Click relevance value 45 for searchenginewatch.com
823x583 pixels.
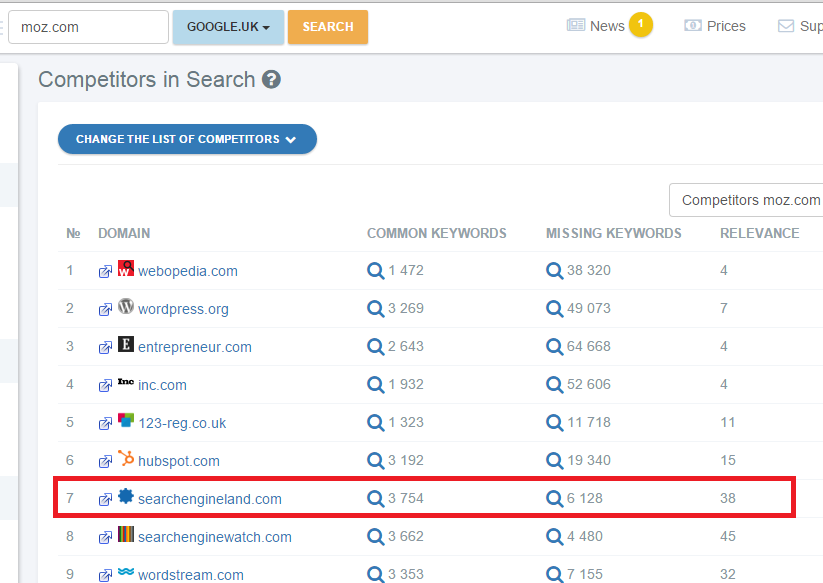coord(728,537)
